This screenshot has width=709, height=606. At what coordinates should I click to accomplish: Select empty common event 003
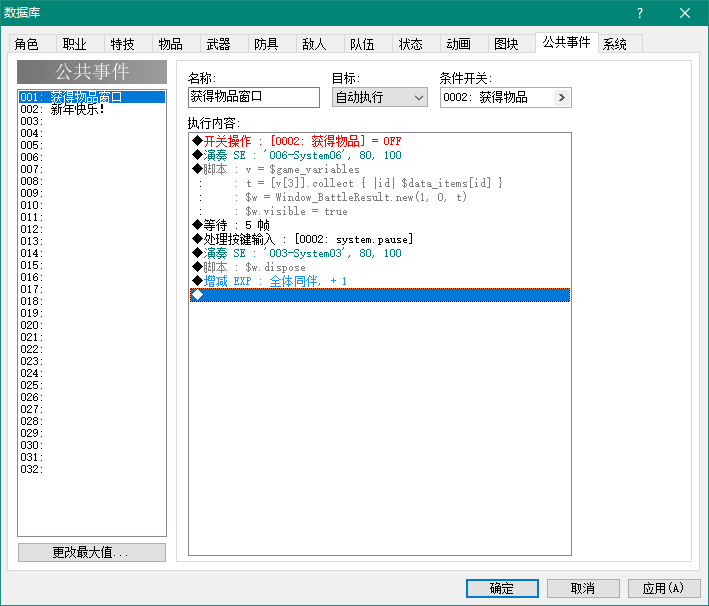[x=92, y=121]
